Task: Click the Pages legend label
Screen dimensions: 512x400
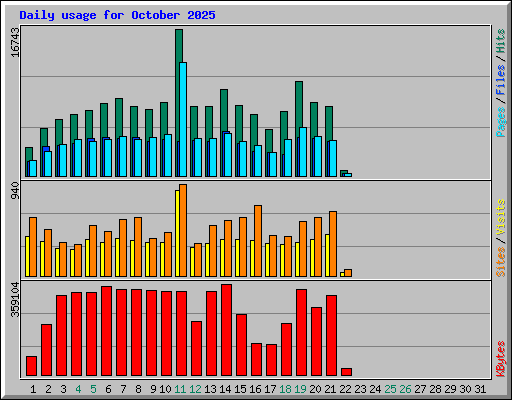Action: [x=501, y=122]
